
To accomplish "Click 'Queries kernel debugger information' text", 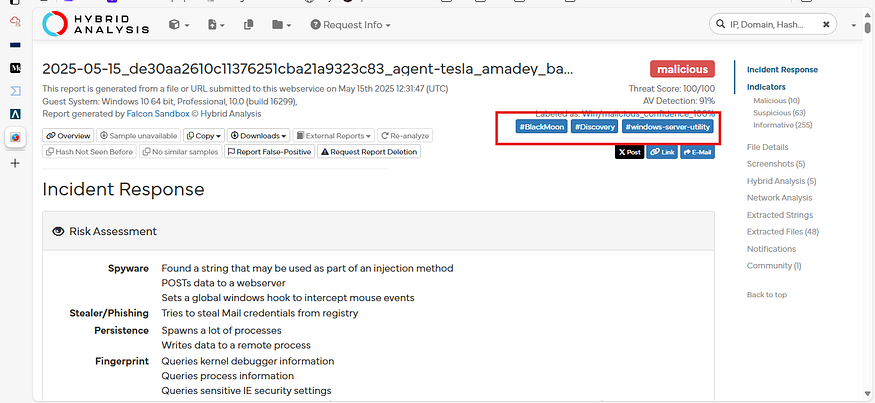I will [248, 361].
